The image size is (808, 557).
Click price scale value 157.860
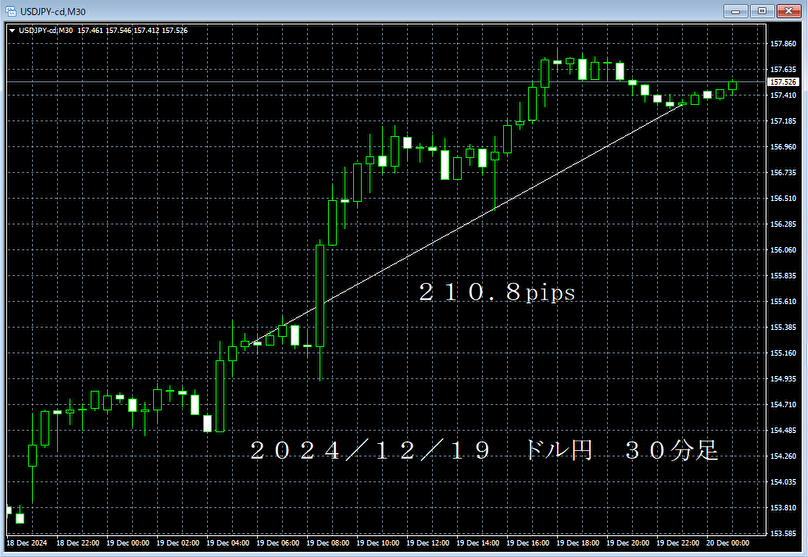tap(783, 44)
